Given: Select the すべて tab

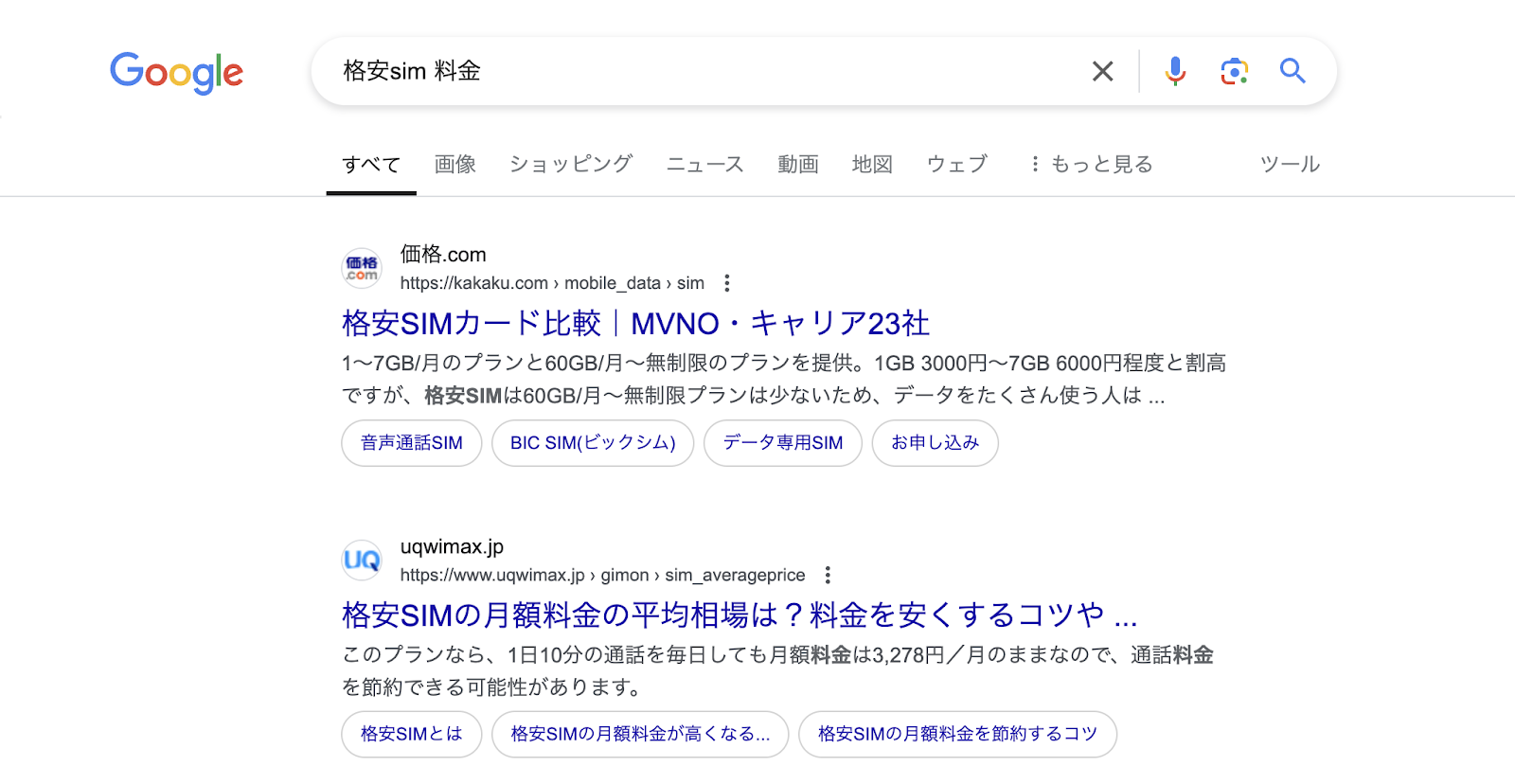Looking at the screenshot, I should (371, 165).
